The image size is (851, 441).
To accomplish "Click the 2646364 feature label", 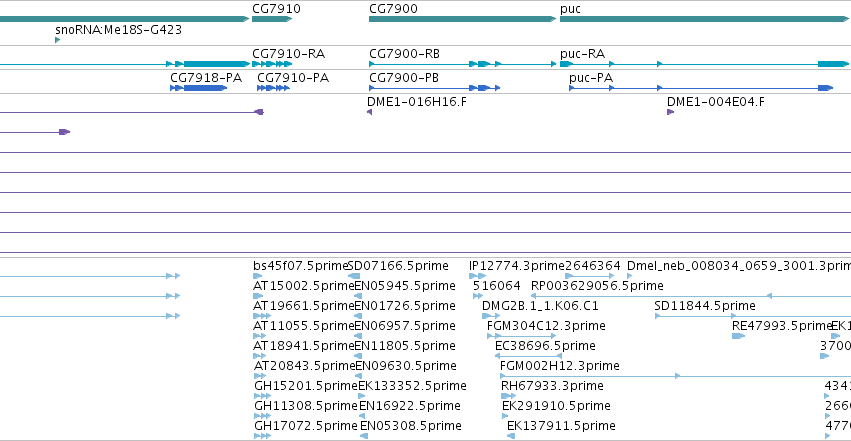I will (593, 266).
